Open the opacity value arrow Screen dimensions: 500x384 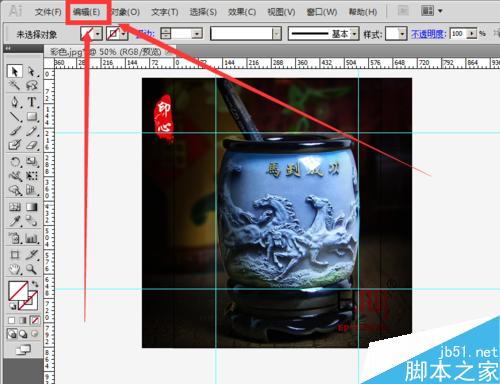pyautogui.click(x=472, y=34)
